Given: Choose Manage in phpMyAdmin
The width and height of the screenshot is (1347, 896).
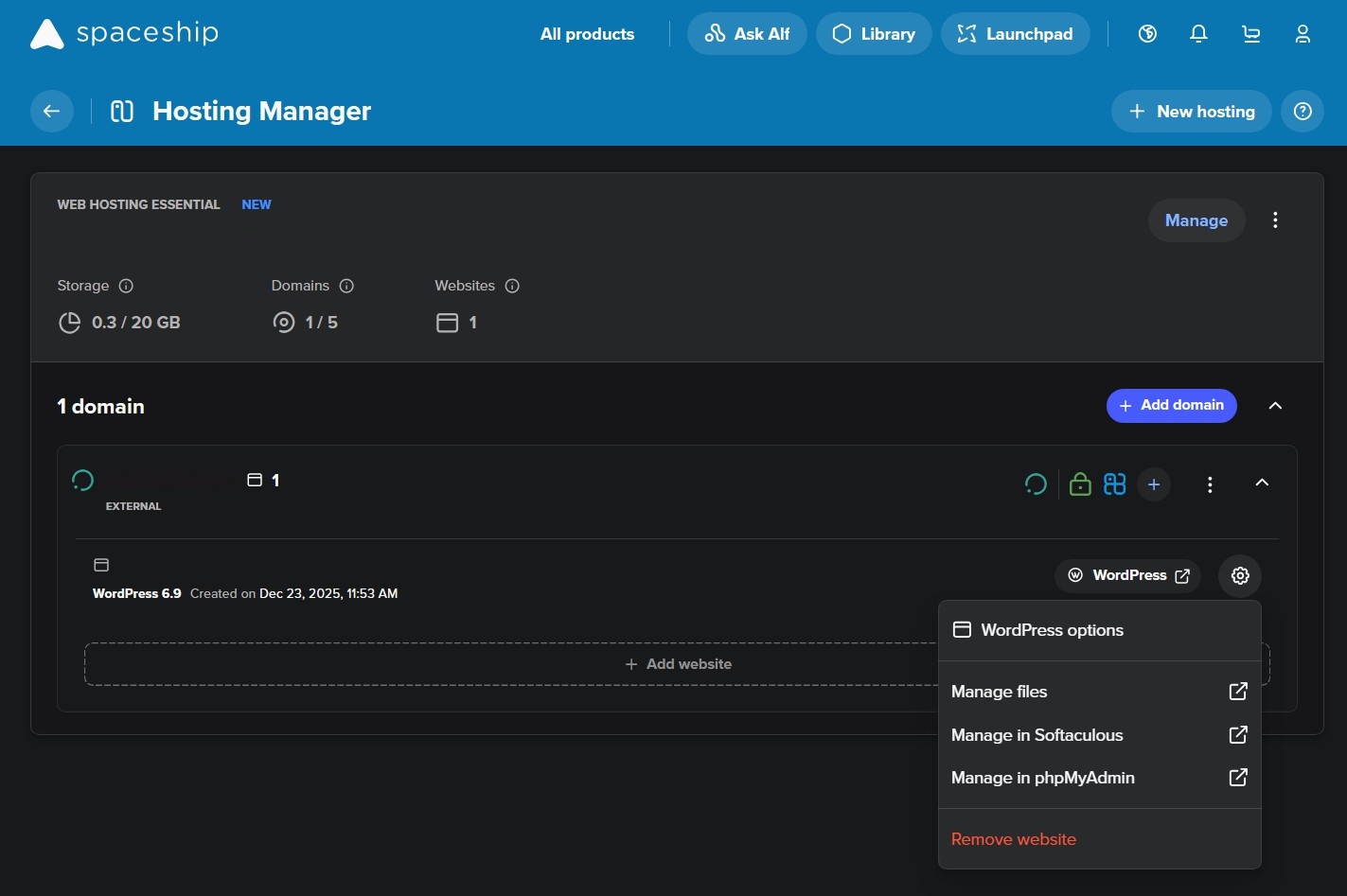Looking at the screenshot, I should 1042,777.
